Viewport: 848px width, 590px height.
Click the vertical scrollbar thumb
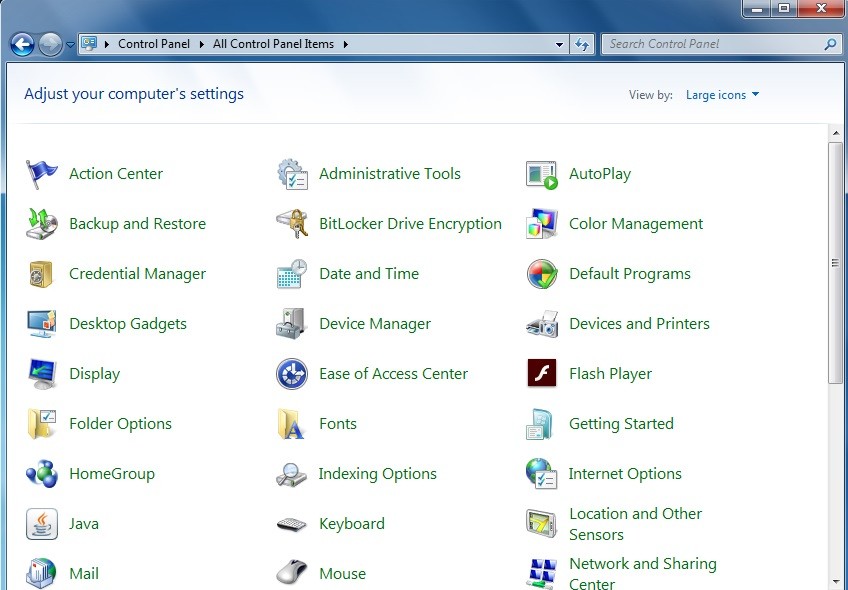836,263
